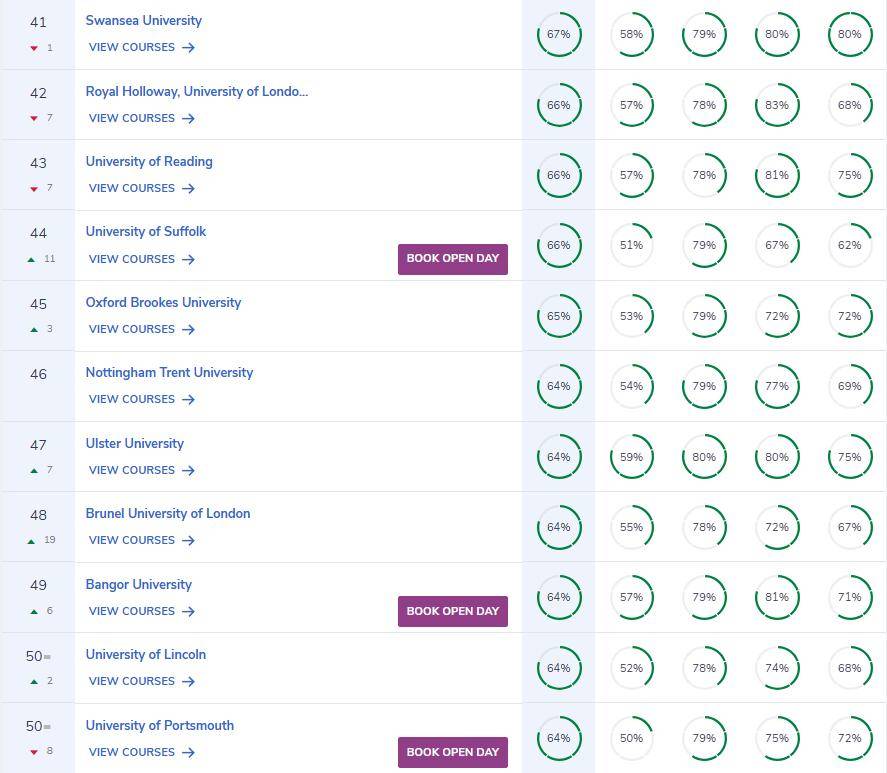Click Ulster University's 59% score circle
887x773 pixels.
[631, 457]
